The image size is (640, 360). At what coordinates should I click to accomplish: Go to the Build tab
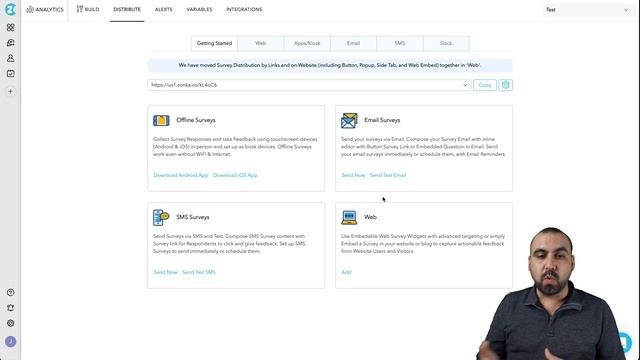[88, 9]
